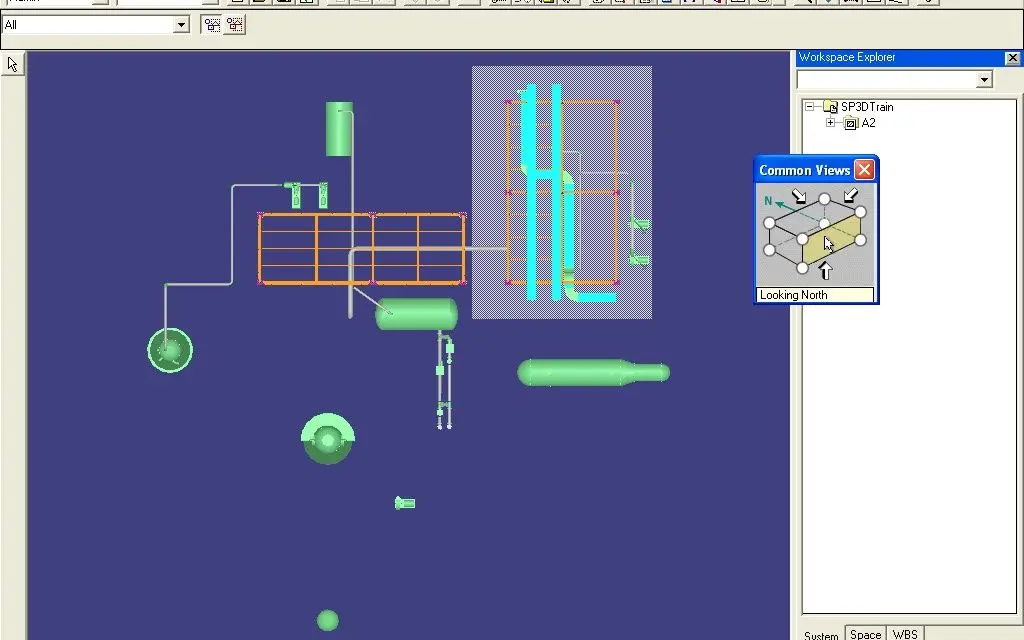Select the half-dome green tank
The width and height of the screenshot is (1024, 640).
pyautogui.click(x=328, y=439)
